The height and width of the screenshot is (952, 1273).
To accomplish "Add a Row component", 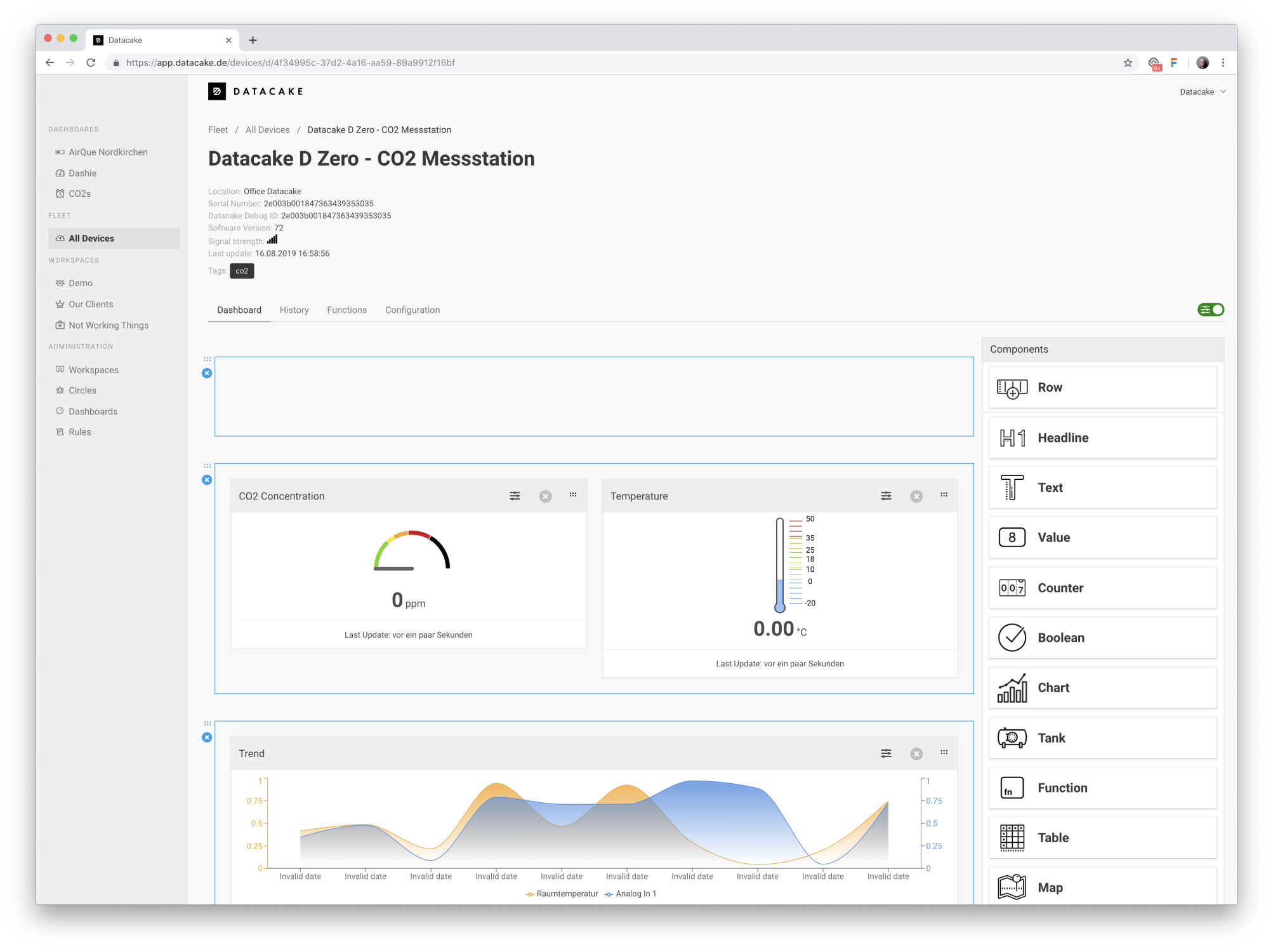I will [x=1102, y=387].
